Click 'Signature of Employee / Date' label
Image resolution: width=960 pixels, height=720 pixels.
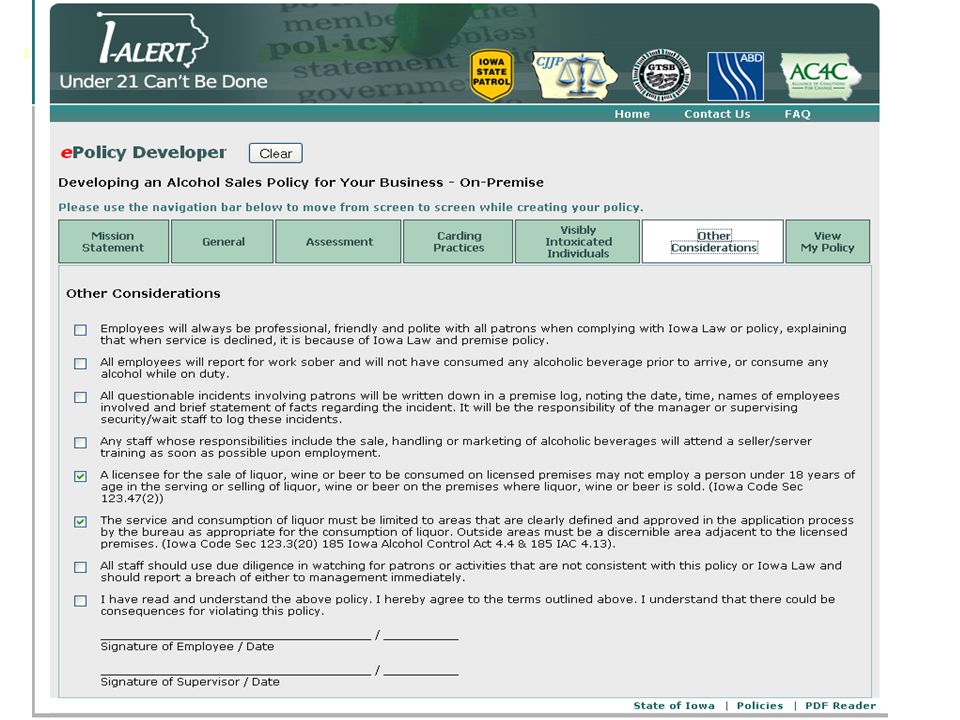[187, 647]
